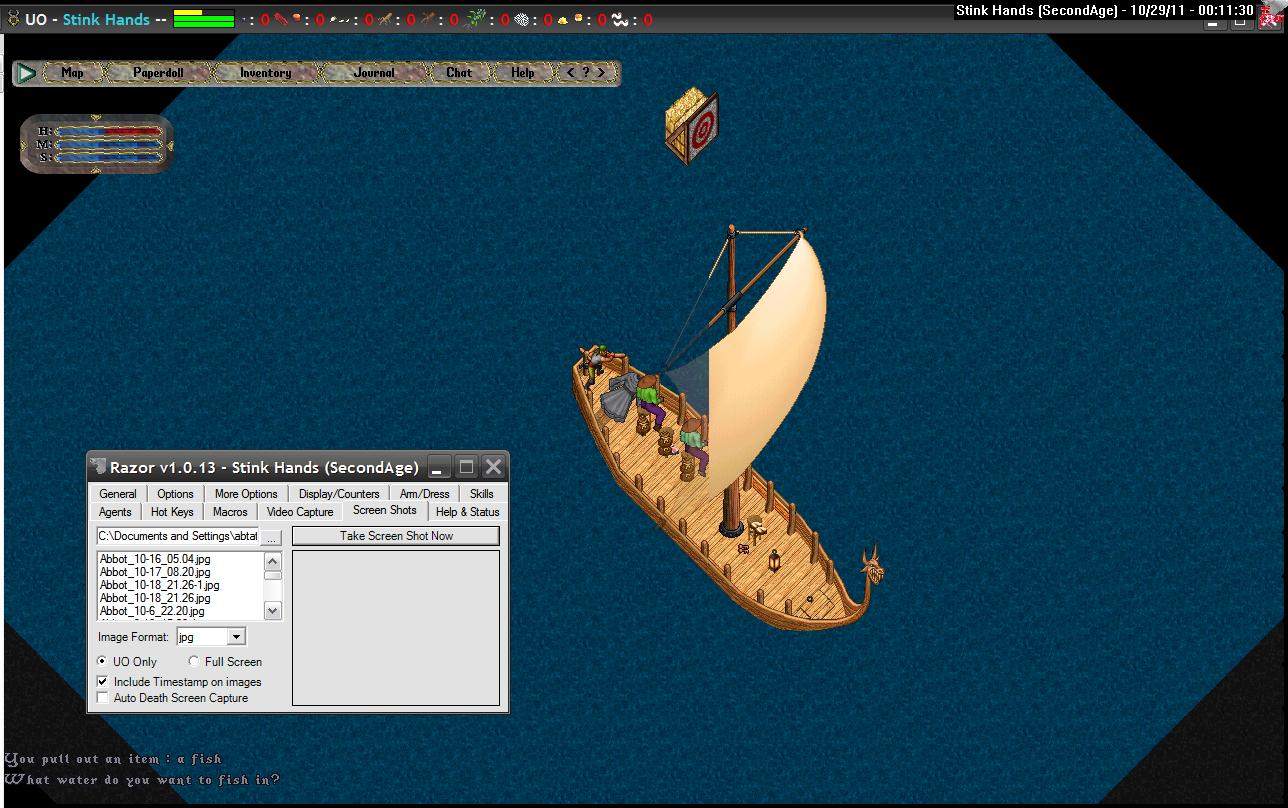Click the "What water do you want to fish in?" message
The height and width of the screenshot is (808, 1288).
[142, 780]
